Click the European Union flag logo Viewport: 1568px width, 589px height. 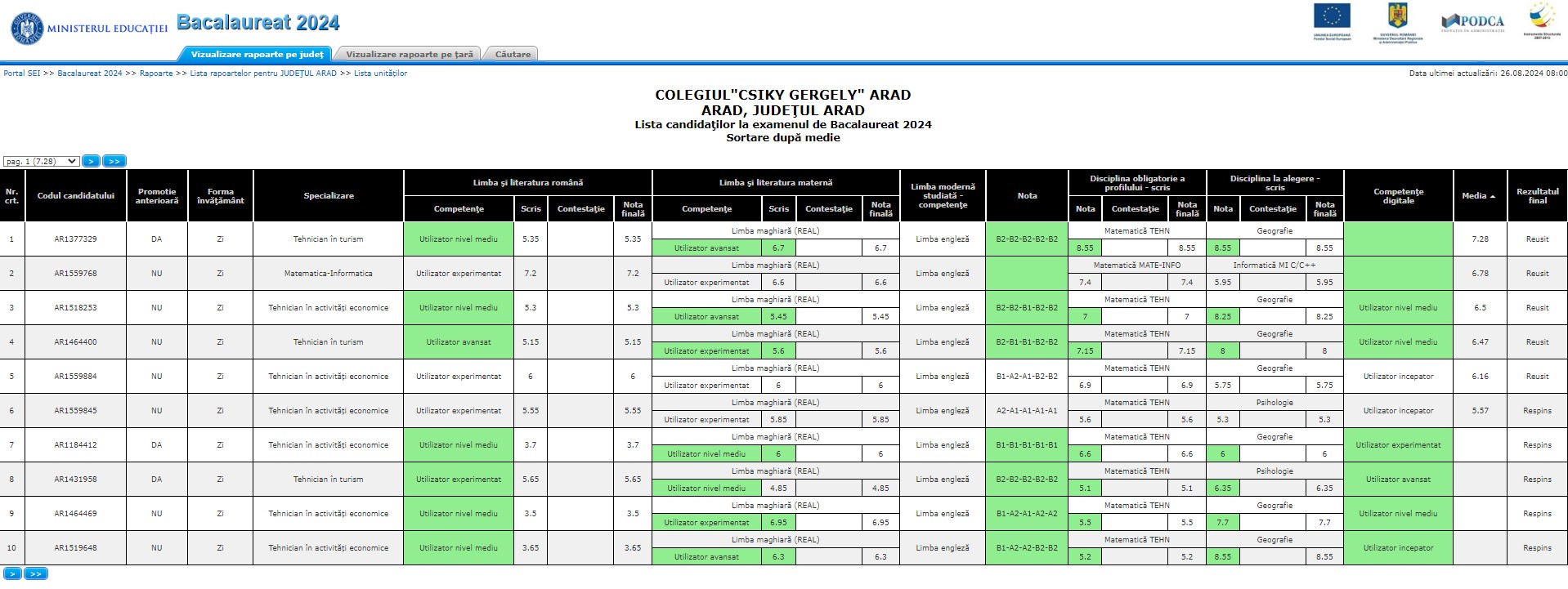1333,22
